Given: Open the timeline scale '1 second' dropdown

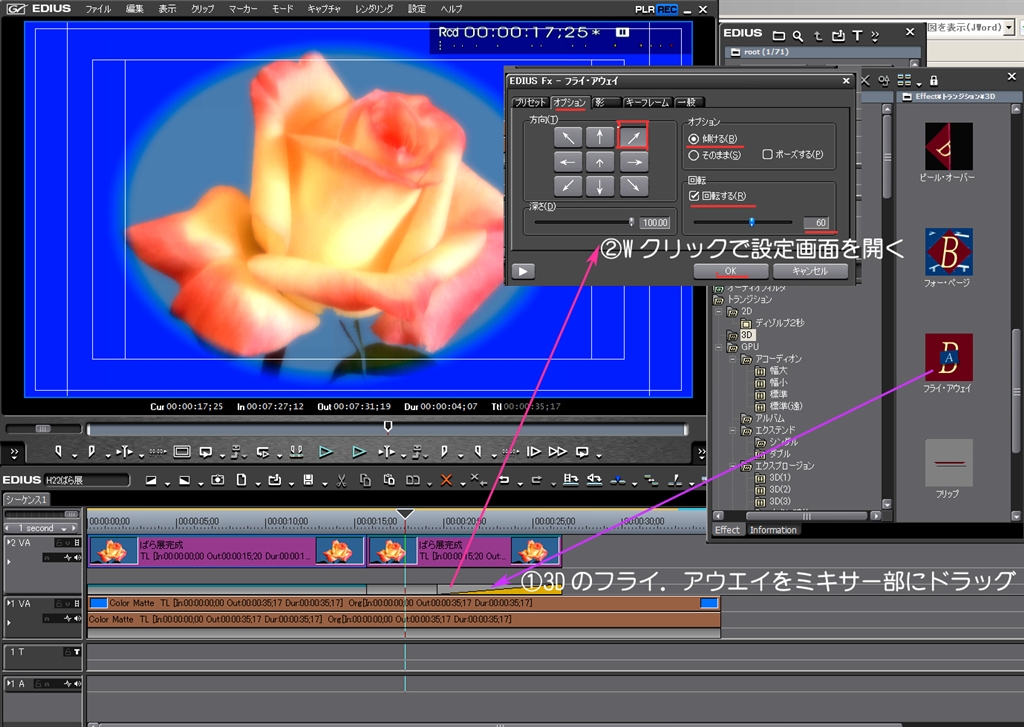Looking at the screenshot, I should tap(41, 528).
